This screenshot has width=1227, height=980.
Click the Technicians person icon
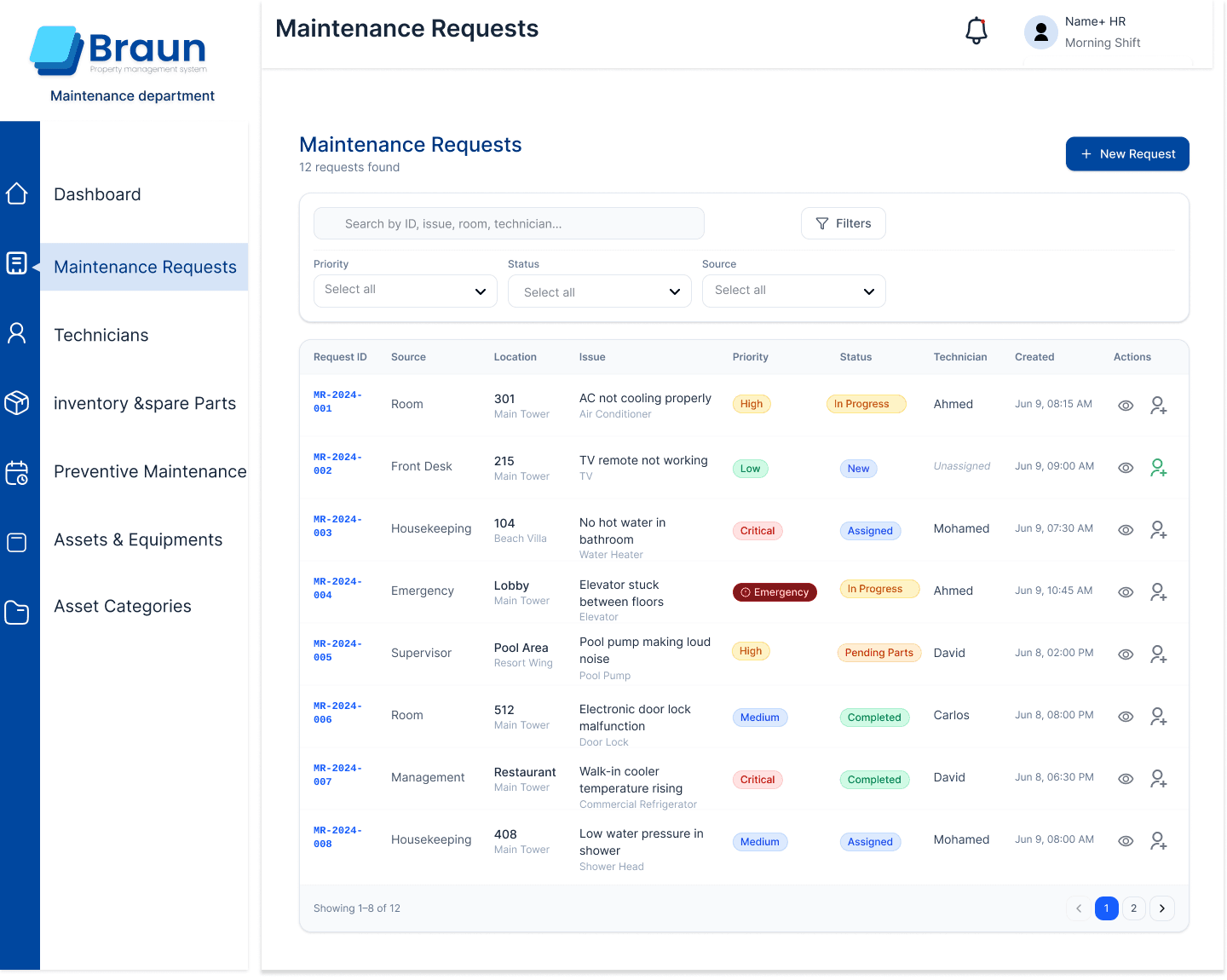pyautogui.click(x=17, y=333)
